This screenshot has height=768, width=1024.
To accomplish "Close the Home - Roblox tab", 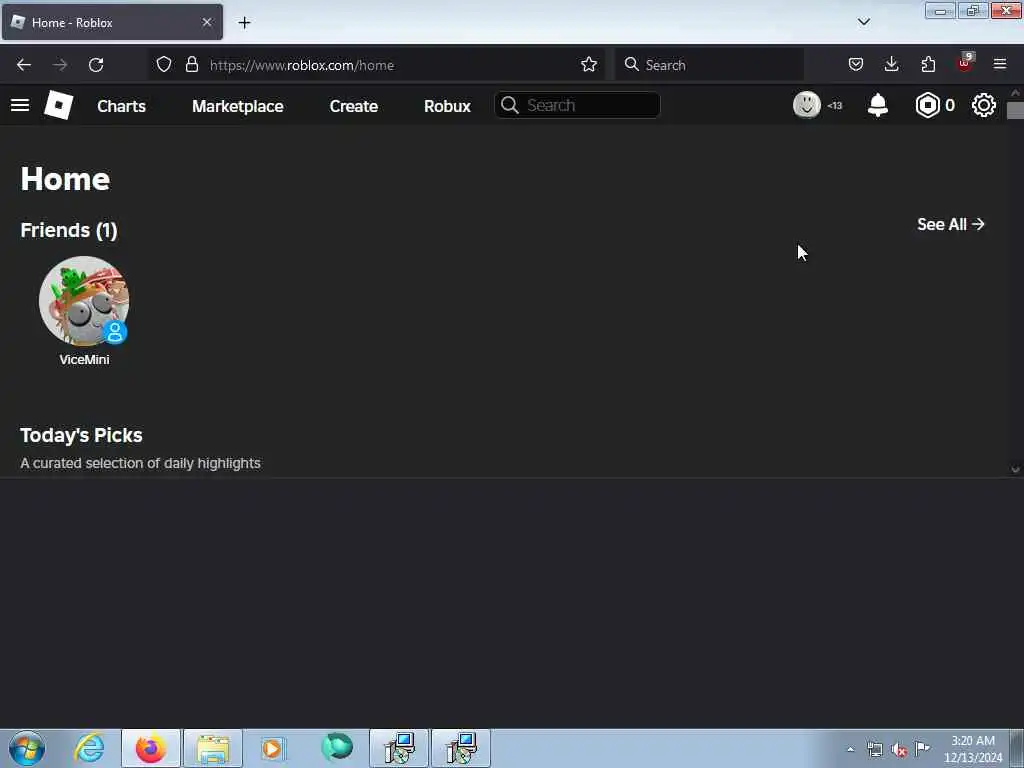I will (206, 22).
